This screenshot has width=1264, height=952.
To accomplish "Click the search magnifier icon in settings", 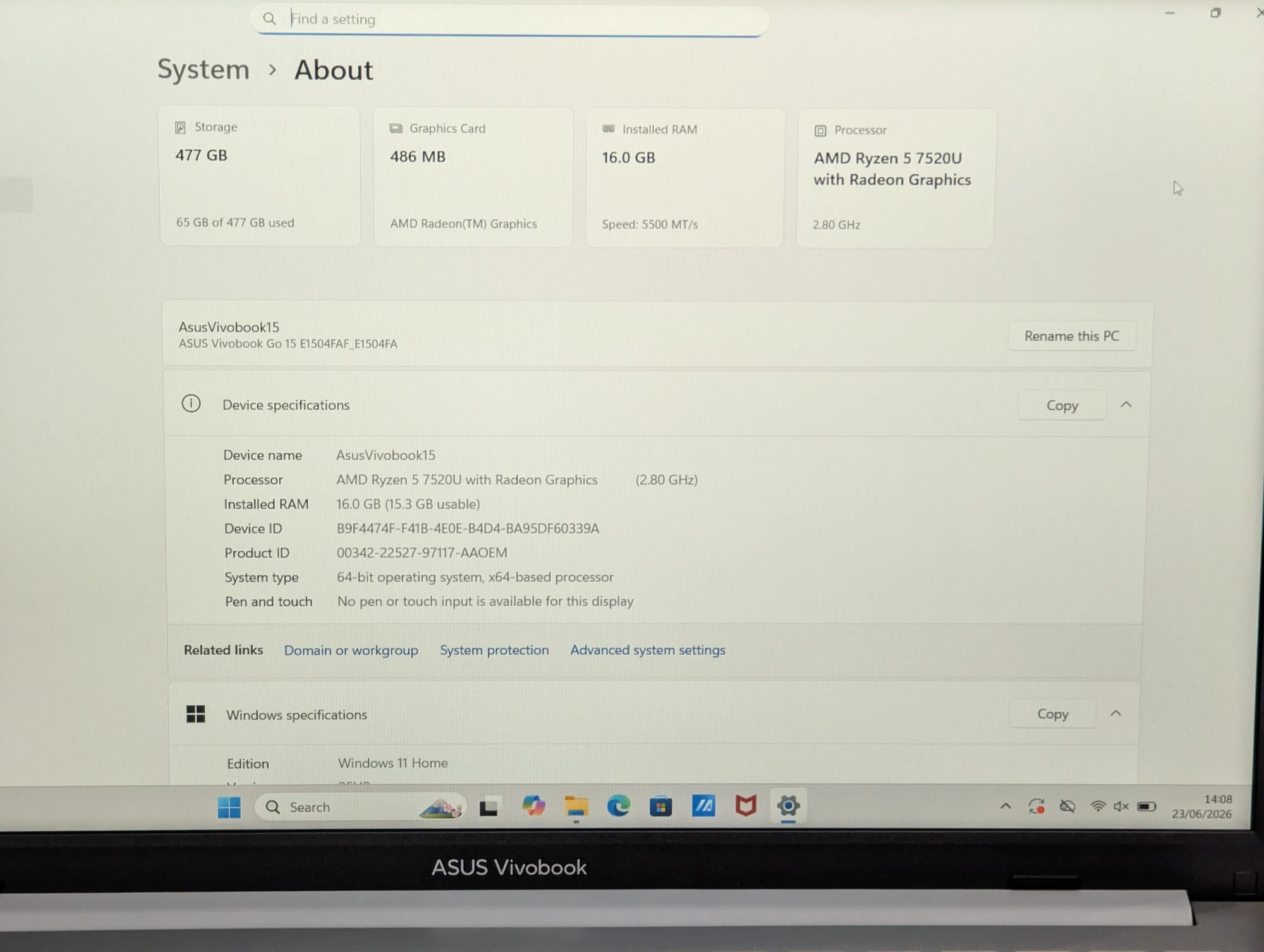I will [x=269, y=19].
